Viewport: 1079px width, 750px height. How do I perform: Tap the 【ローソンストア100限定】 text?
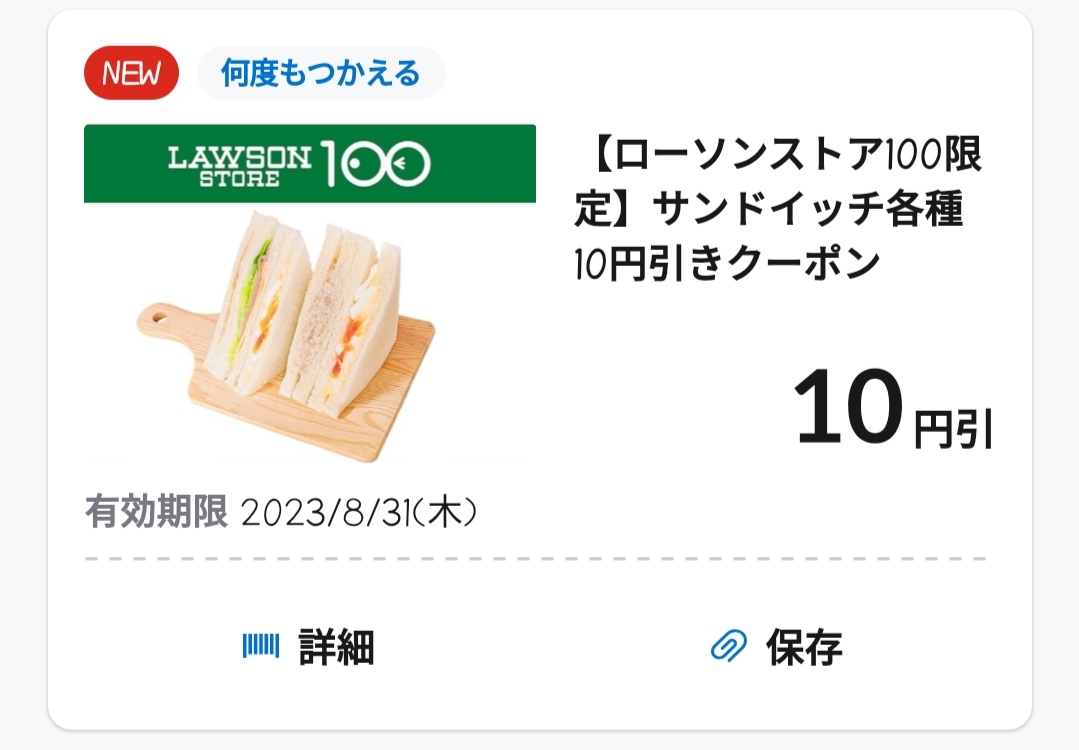(x=780, y=157)
